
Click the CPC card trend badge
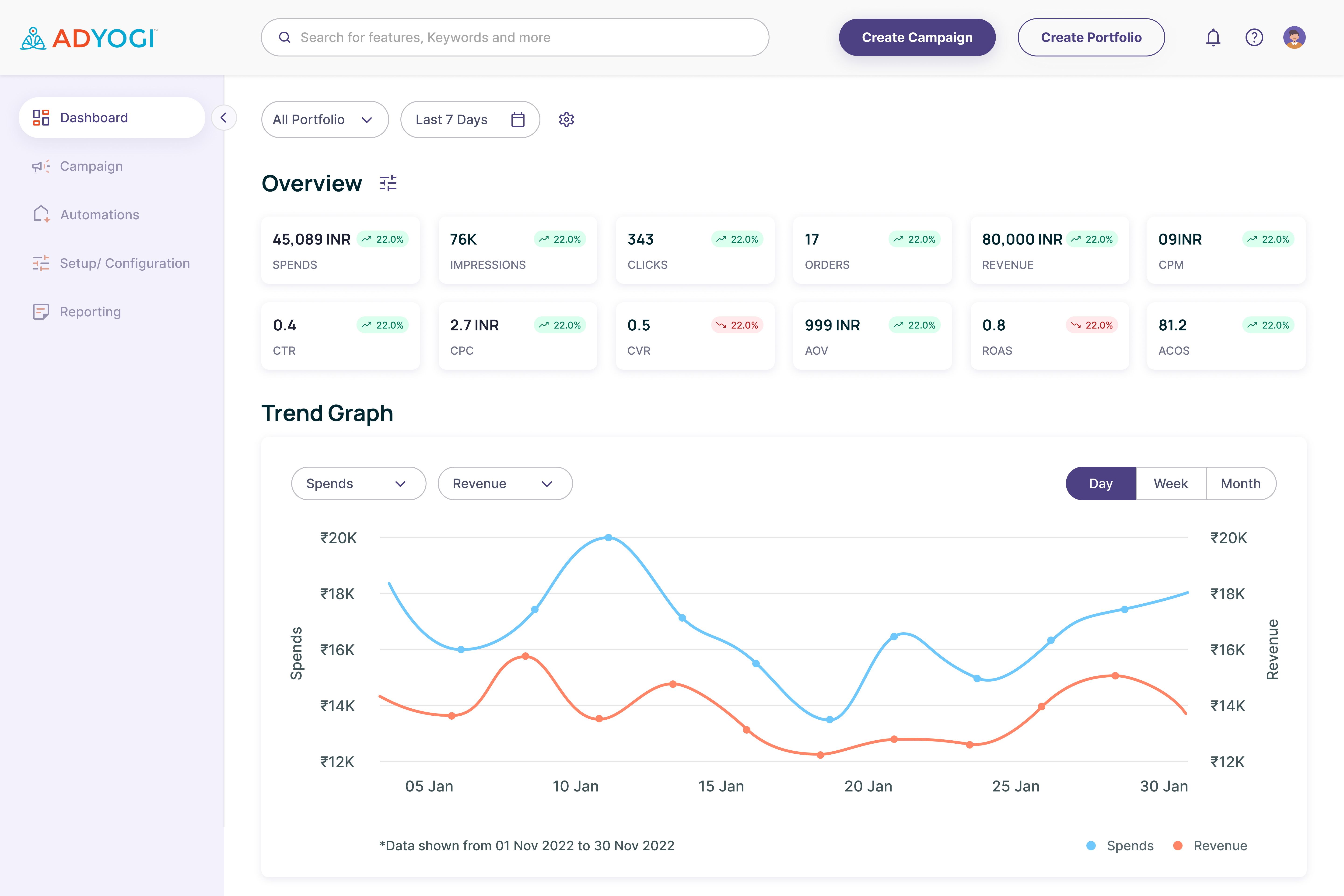(x=560, y=325)
